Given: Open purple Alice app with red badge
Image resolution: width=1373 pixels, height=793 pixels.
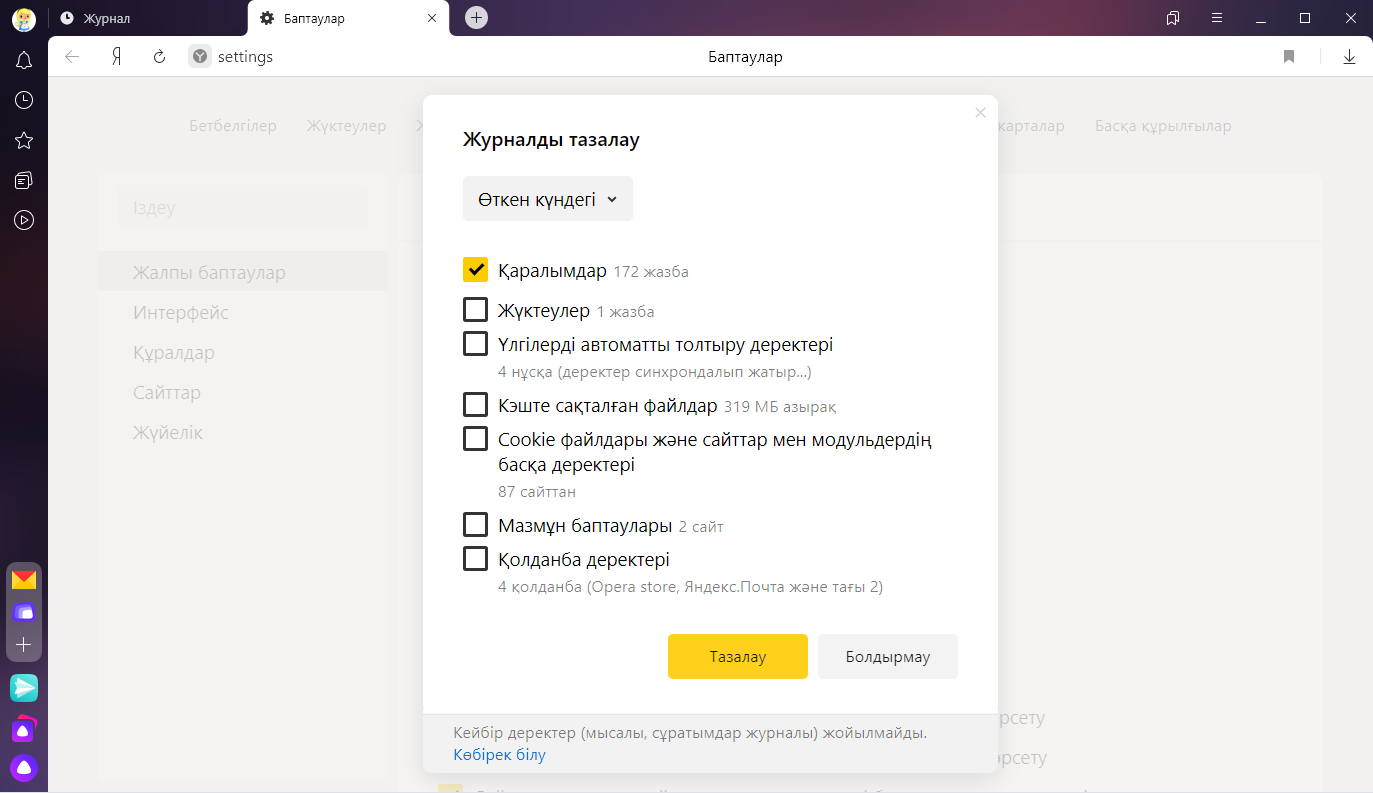Looking at the screenshot, I should [24, 729].
